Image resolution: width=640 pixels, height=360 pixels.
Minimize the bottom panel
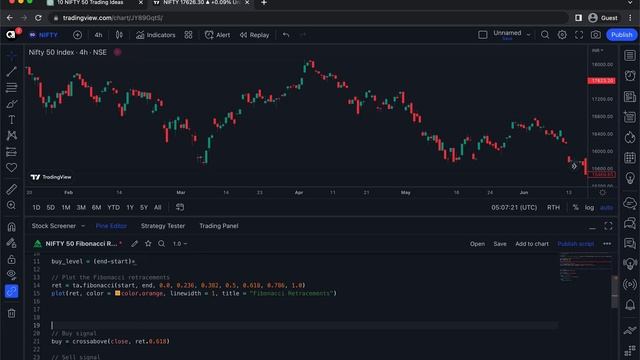(592, 227)
